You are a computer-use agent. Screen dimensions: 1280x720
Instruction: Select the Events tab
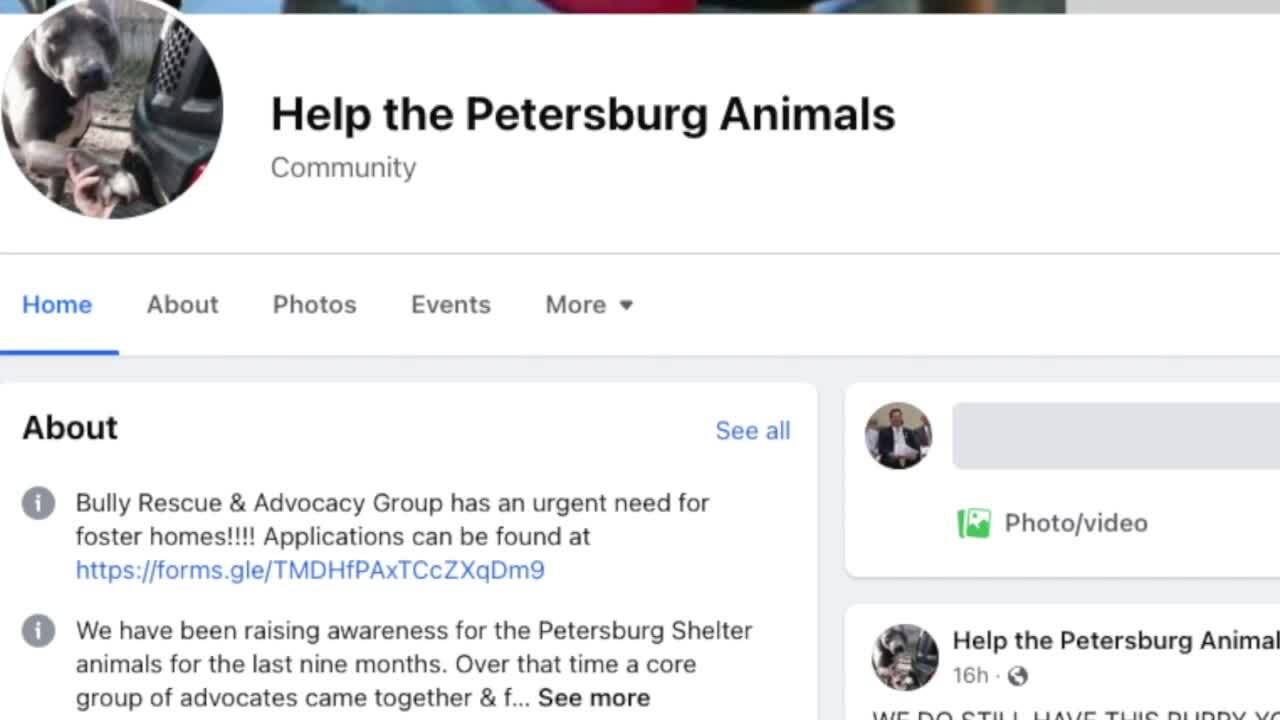[450, 305]
